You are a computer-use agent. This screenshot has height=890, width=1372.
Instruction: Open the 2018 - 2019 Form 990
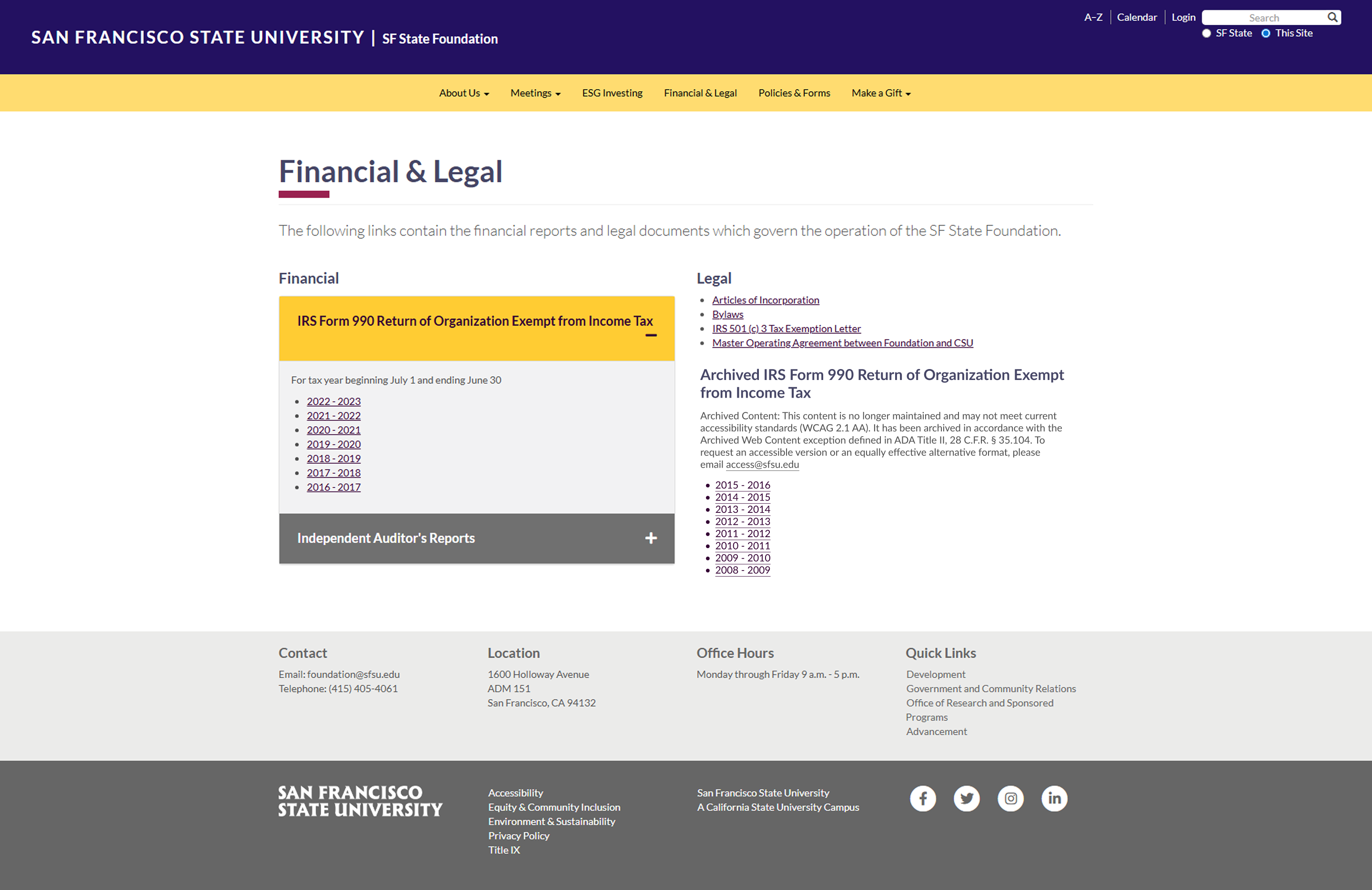point(334,459)
